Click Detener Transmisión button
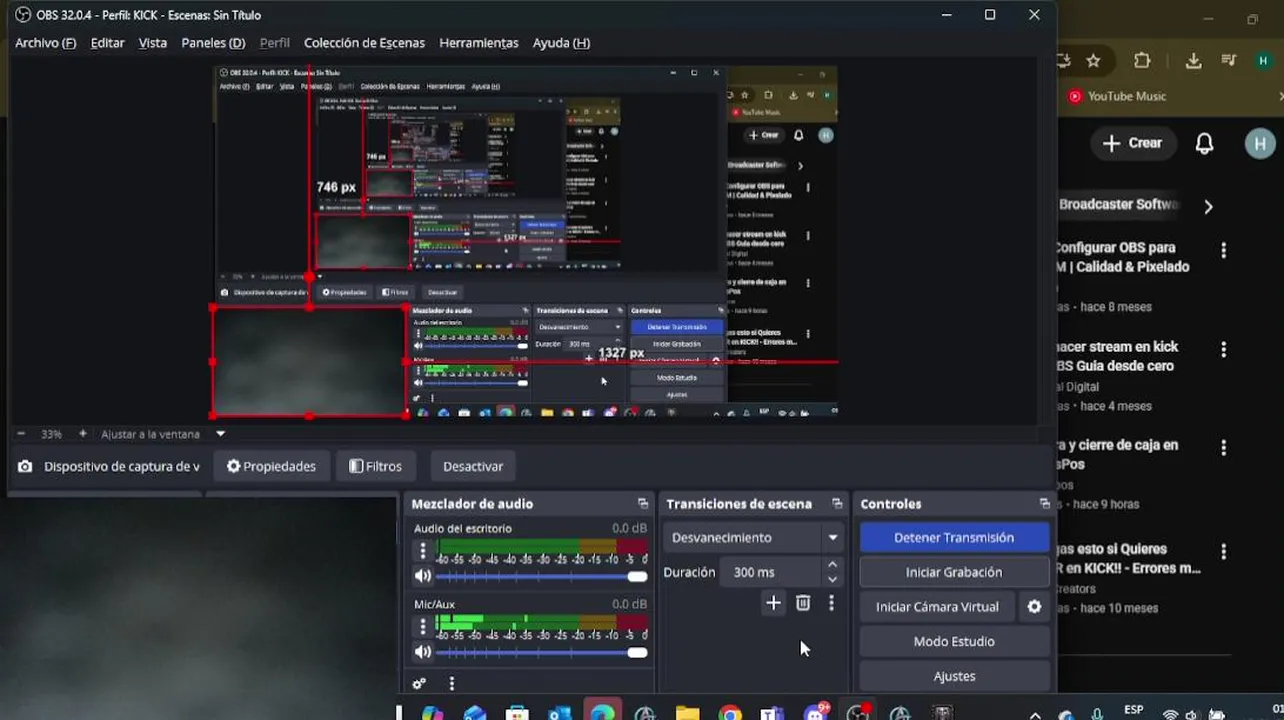 (954, 538)
